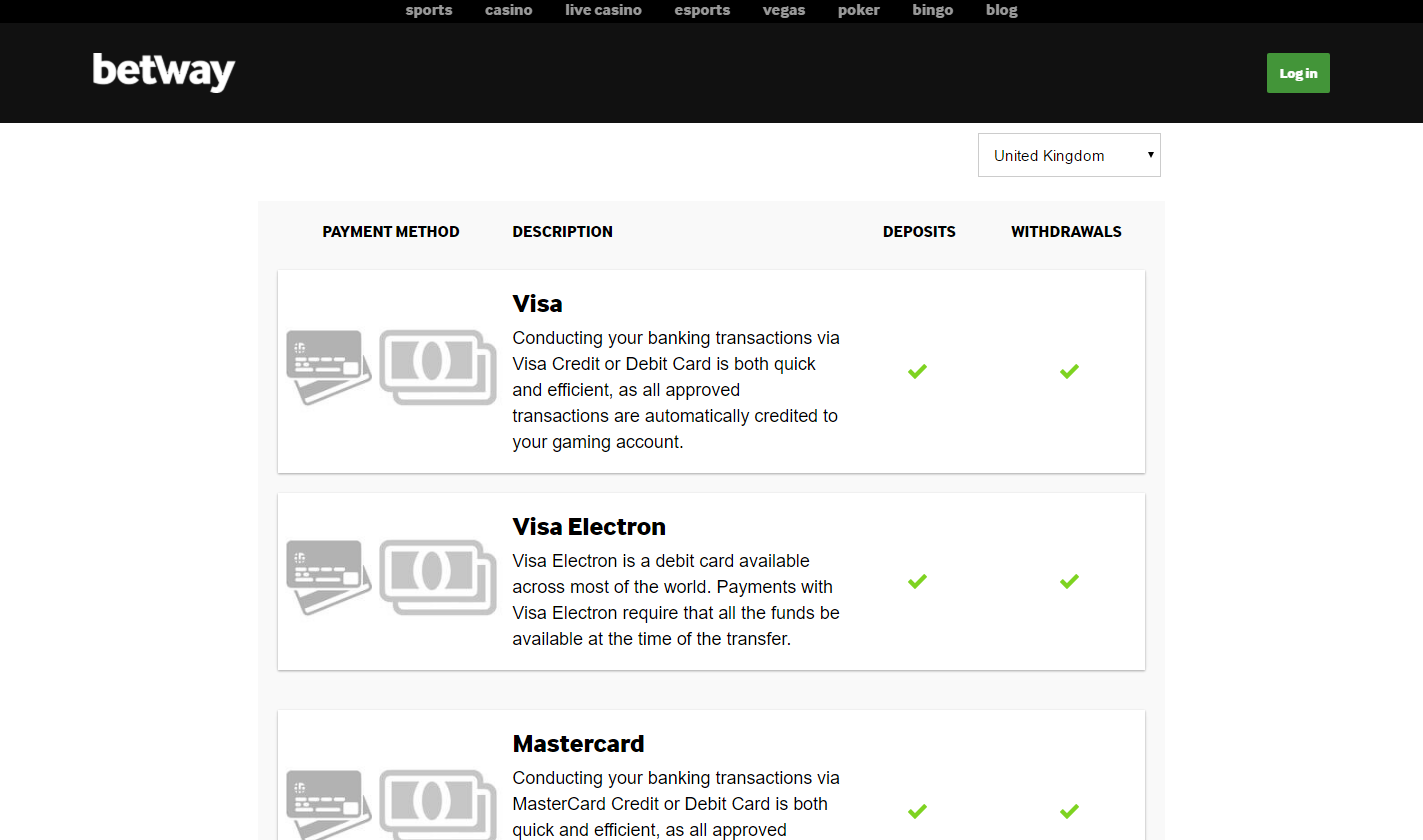The width and height of the screenshot is (1423, 840).
Task: Click the Visa Electron description paragraph
Action: (676, 600)
